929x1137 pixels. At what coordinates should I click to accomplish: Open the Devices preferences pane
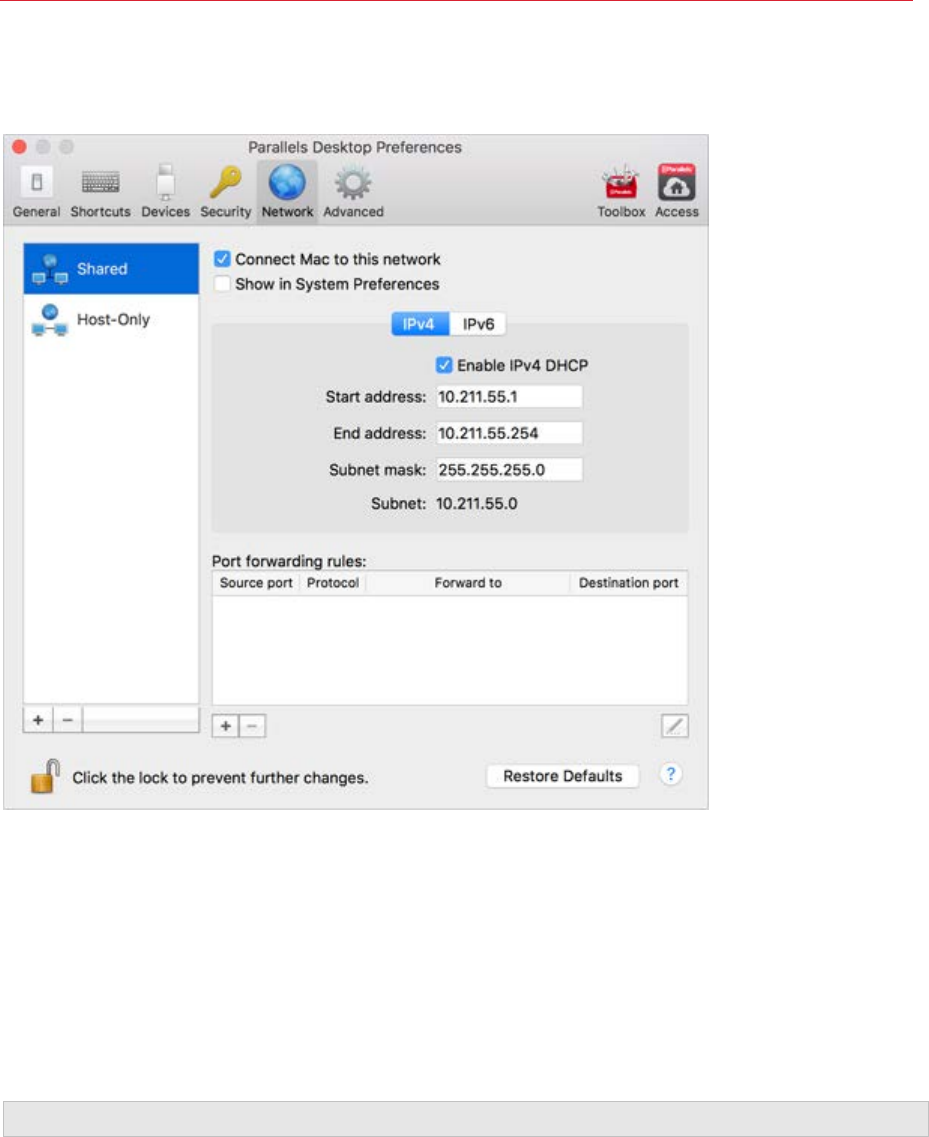(165, 192)
